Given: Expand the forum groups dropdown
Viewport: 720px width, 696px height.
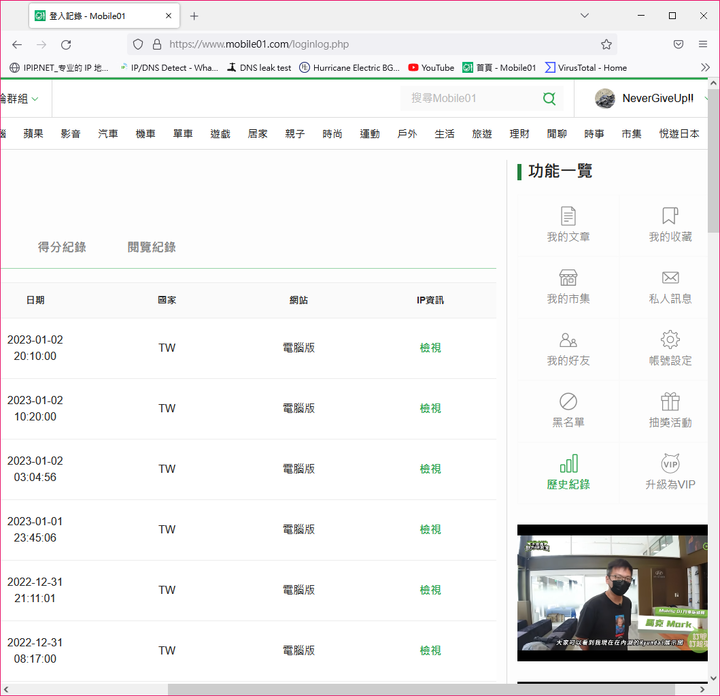Looking at the screenshot, I should tap(18, 98).
